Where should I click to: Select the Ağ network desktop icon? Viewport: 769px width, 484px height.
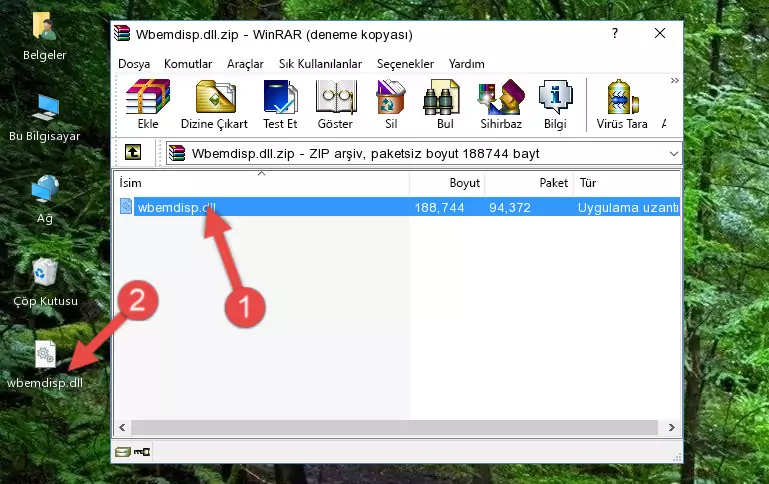click(45, 200)
